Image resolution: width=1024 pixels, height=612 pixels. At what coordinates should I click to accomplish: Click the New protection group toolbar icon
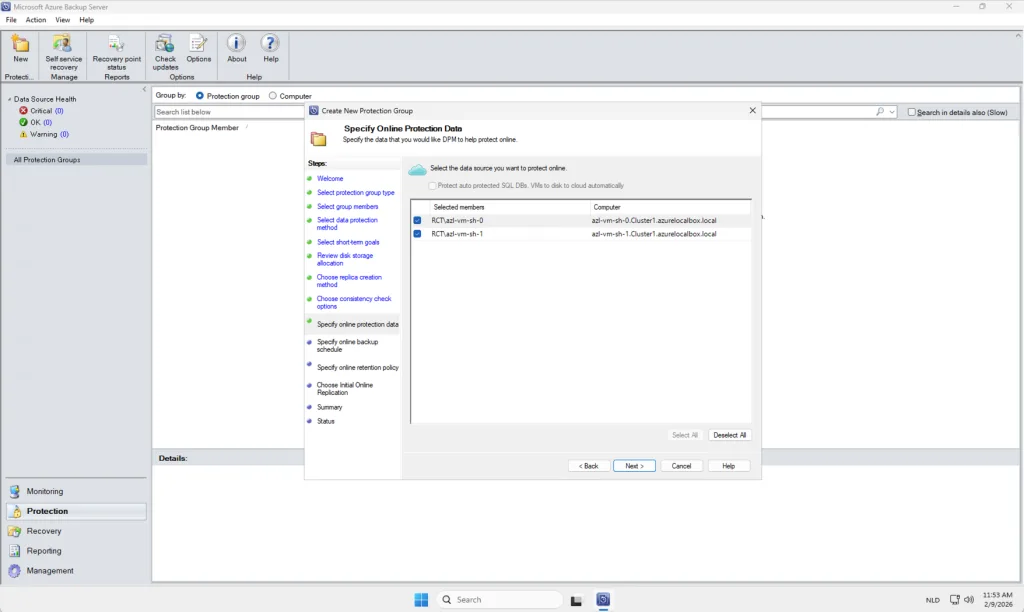point(20,44)
